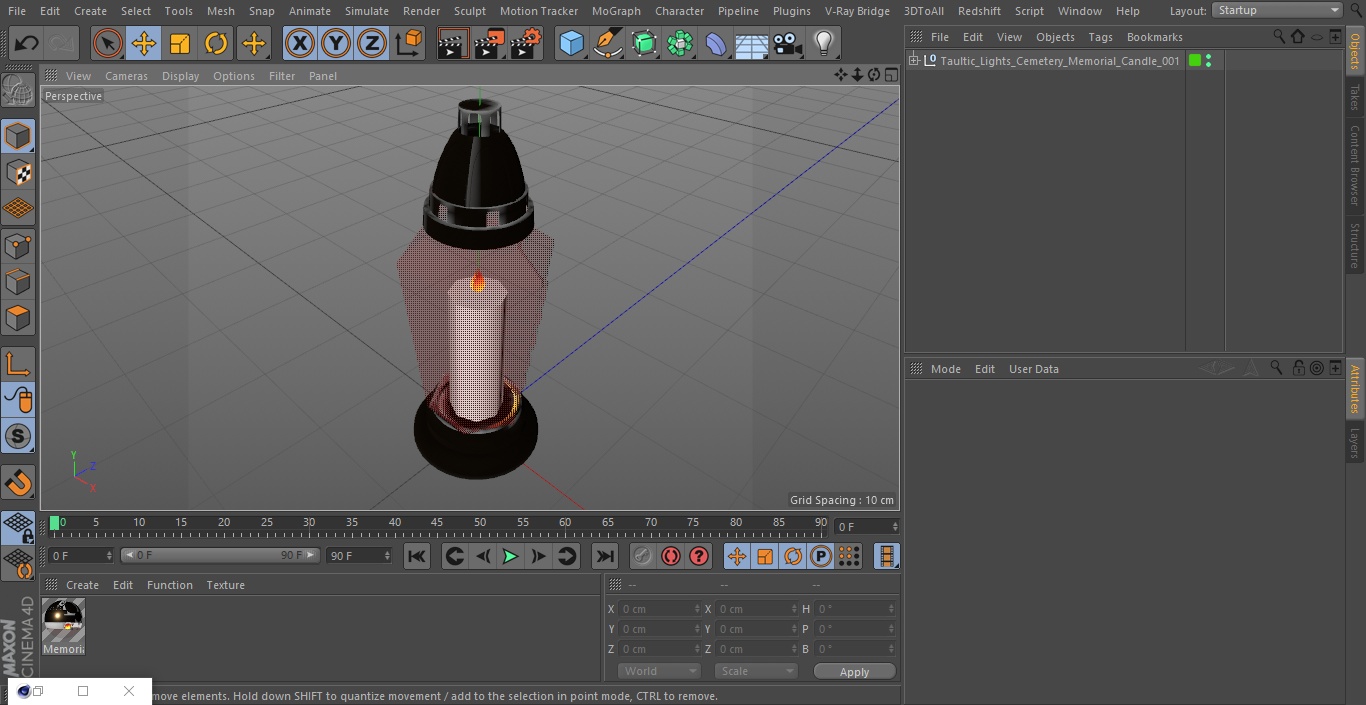Render the active view
The width and height of the screenshot is (1366, 705).
(x=453, y=44)
